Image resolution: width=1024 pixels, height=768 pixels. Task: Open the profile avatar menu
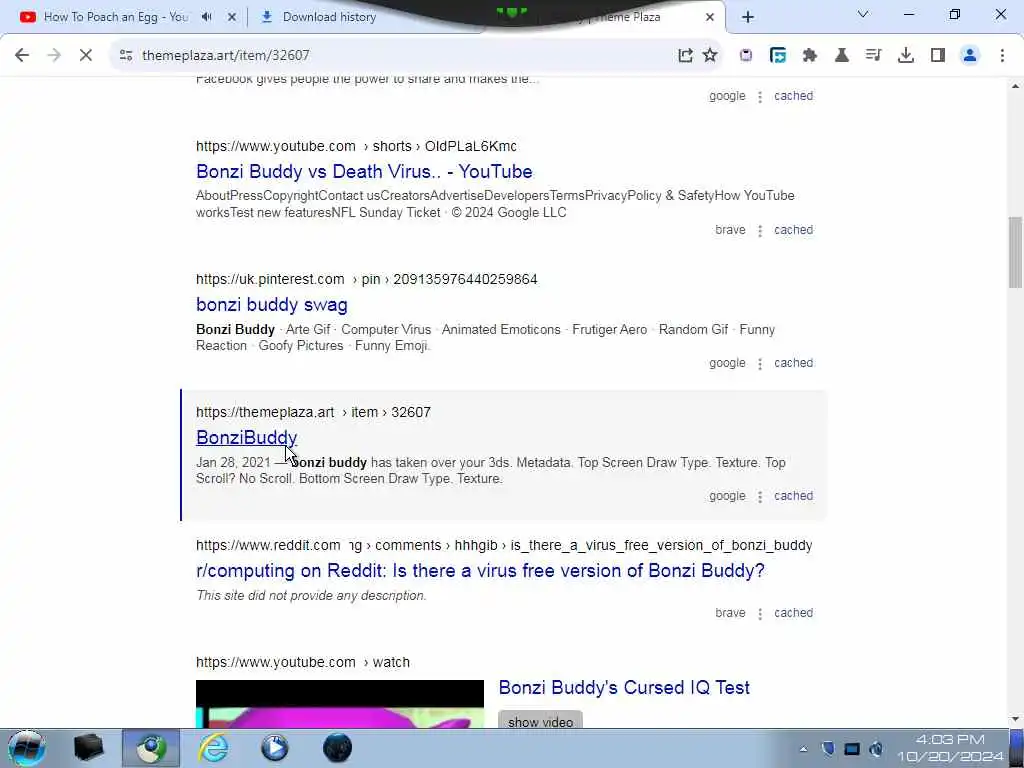click(x=970, y=56)
